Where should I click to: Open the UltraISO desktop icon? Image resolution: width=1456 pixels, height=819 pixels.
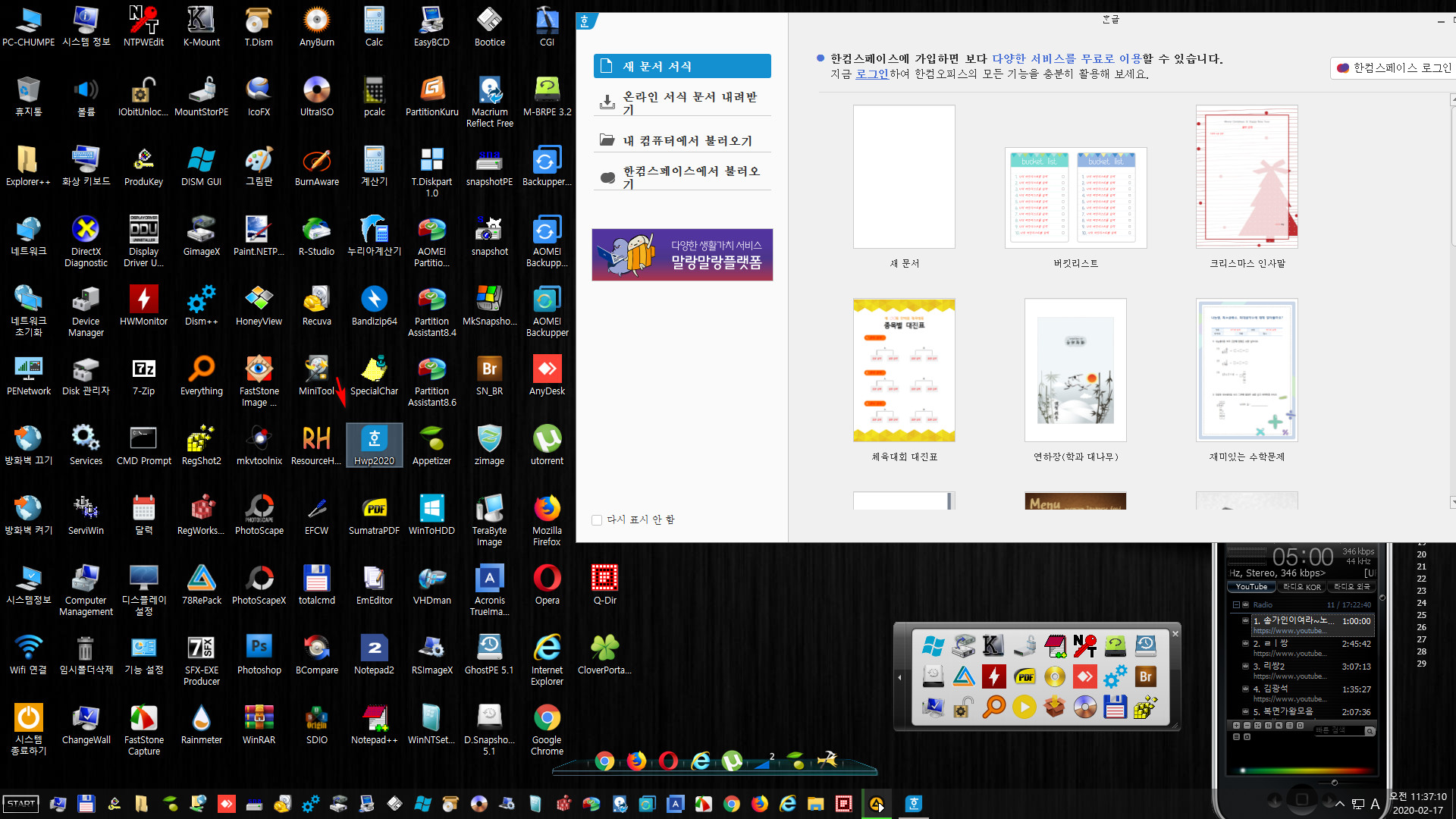click(x=316, y=96)
